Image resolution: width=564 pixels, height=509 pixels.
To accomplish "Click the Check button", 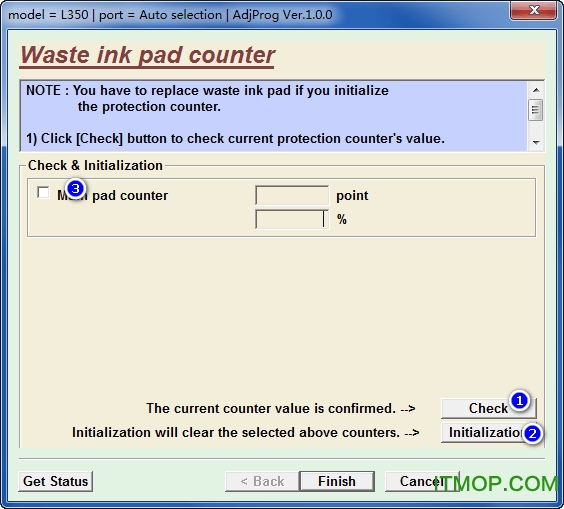I will click(x=488, y=408).
